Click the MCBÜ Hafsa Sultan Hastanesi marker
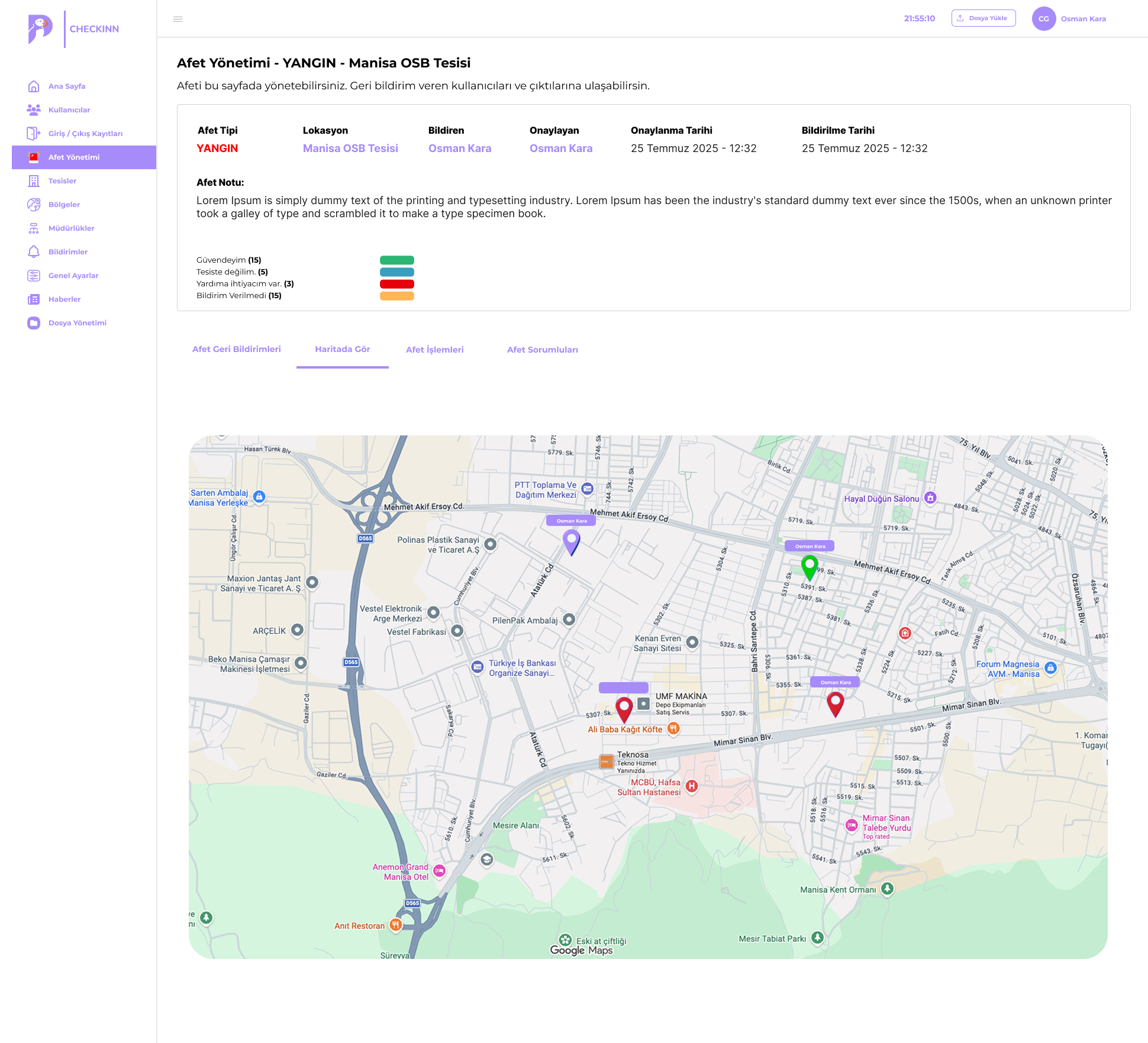 (x=692, y=786)
